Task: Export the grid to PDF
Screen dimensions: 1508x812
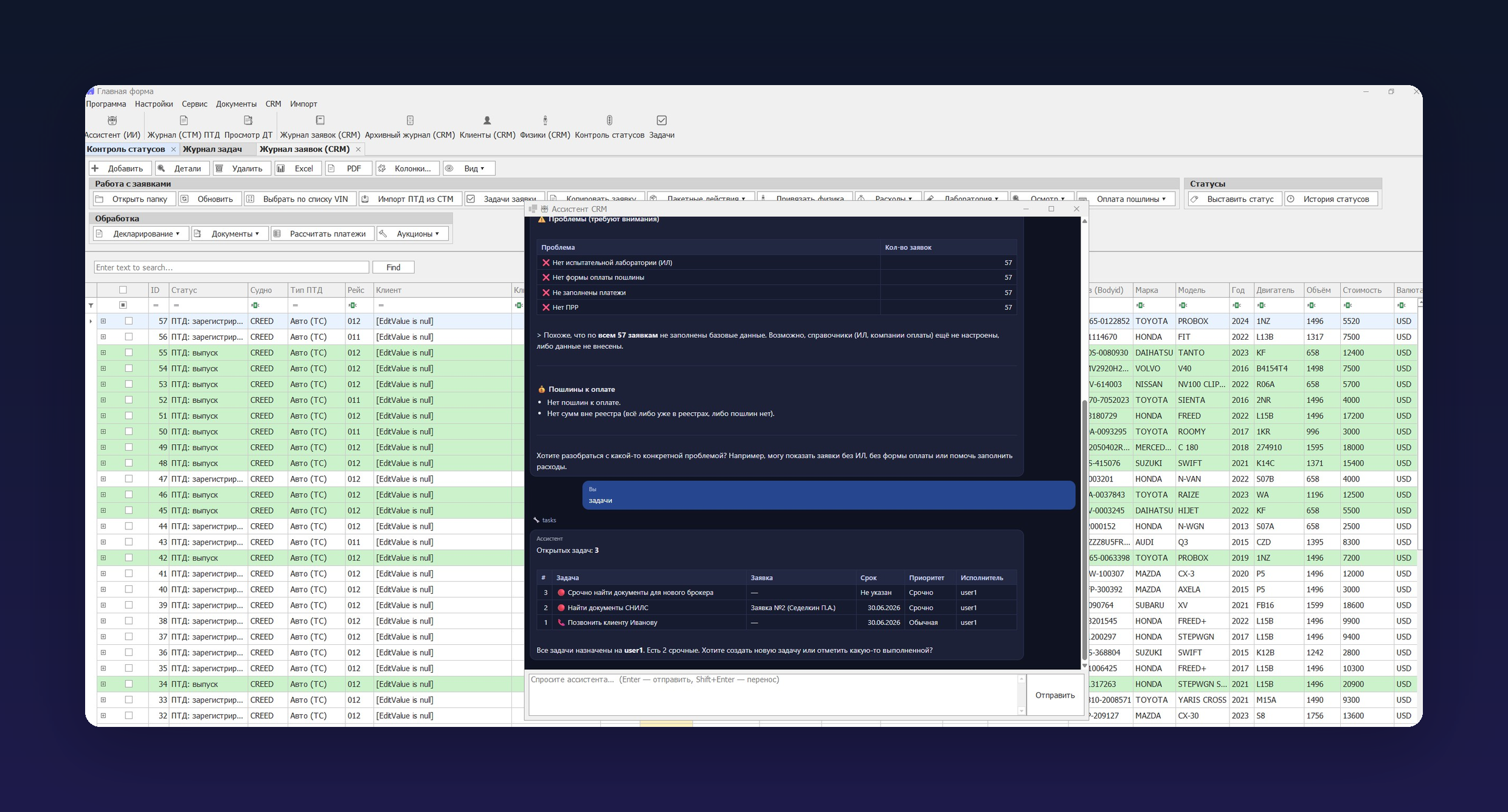Action: point(348,168)
